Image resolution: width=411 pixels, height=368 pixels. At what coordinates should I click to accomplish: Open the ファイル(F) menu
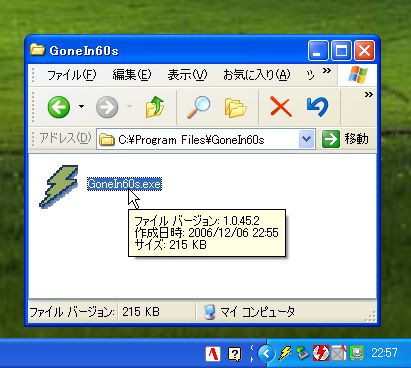(x=72, y=75)
